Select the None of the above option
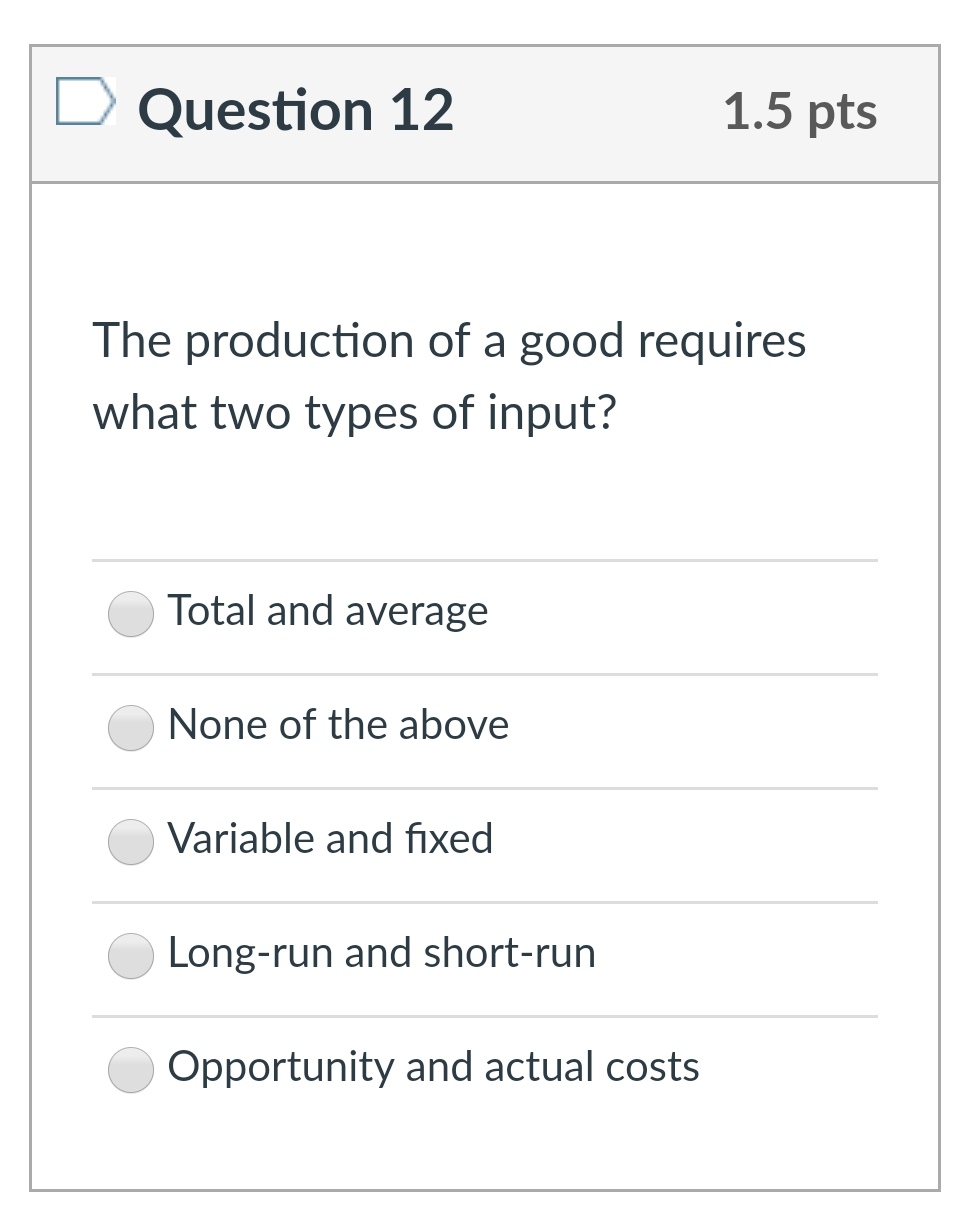953x1225 pixels. (x=130, y=729)
